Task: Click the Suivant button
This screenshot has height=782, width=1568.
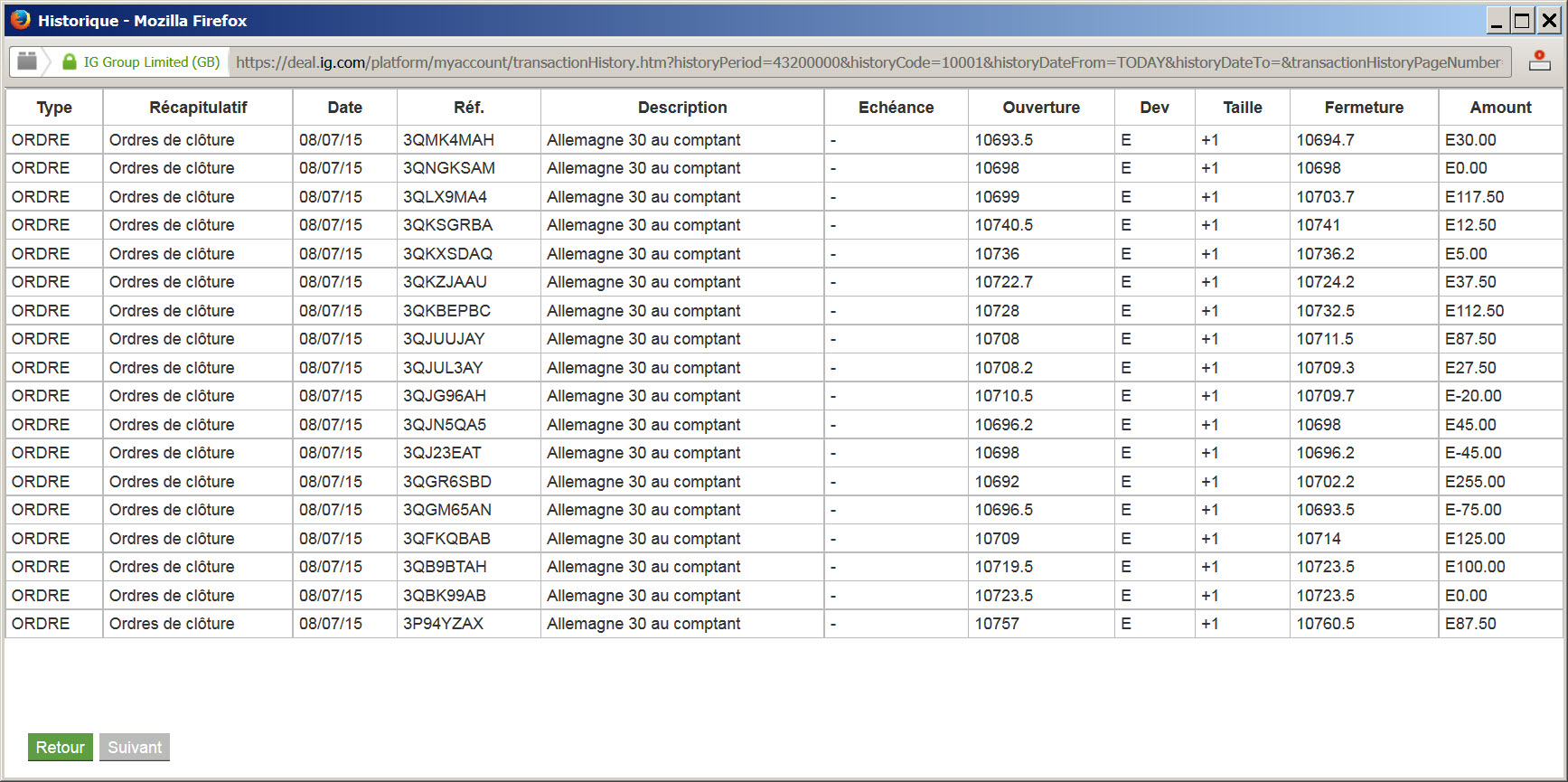Action: pos(135,748)
